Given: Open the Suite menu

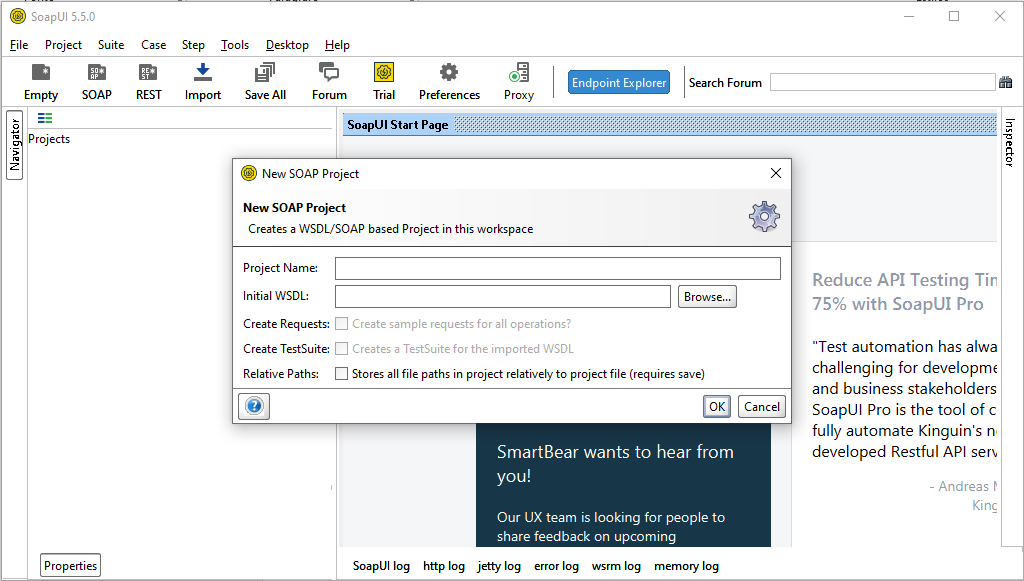Looking at the screenshot, I should [x=111, y=45].
